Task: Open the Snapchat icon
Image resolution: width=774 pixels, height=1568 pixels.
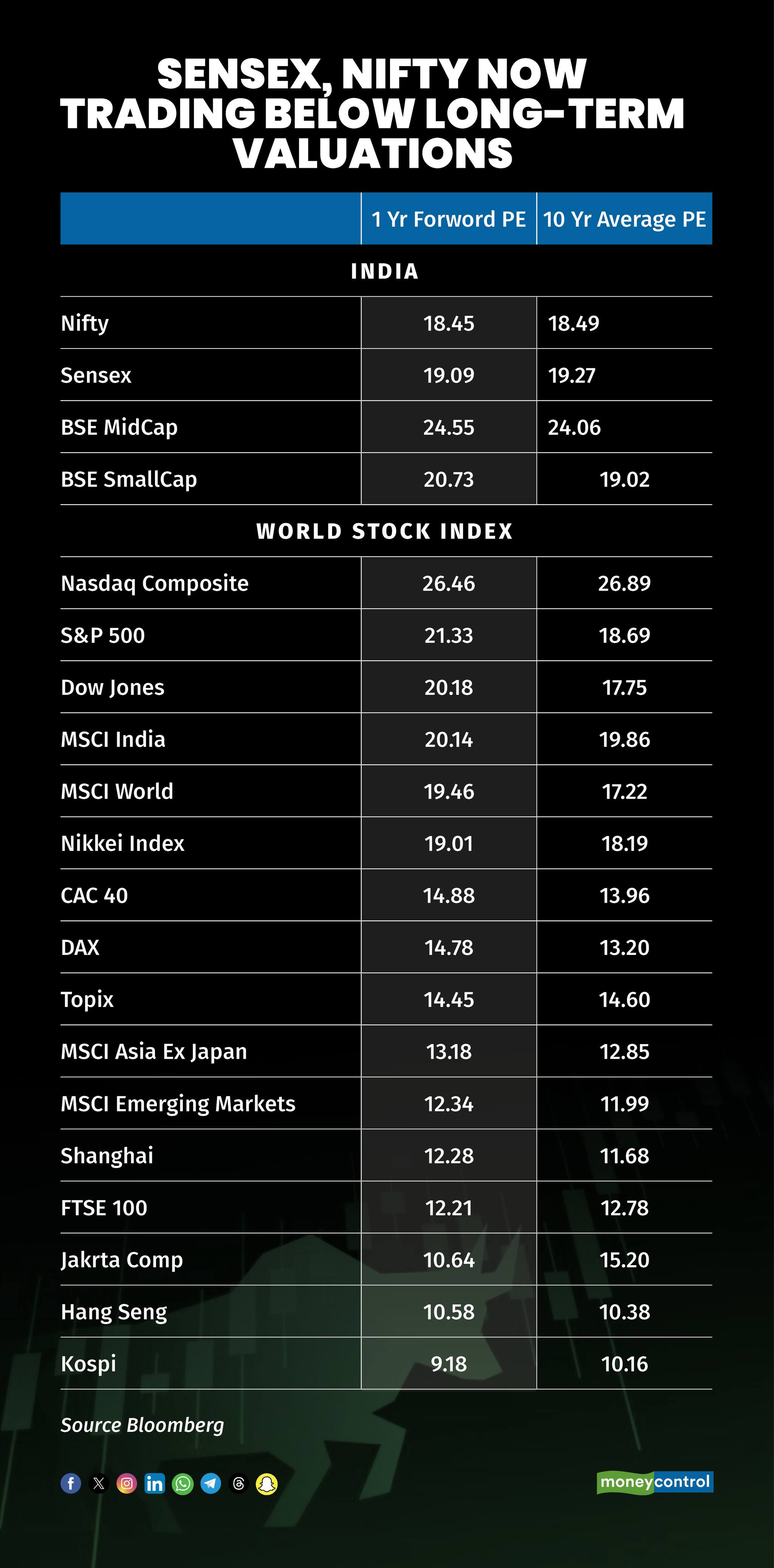Action: pos(266,1484)
